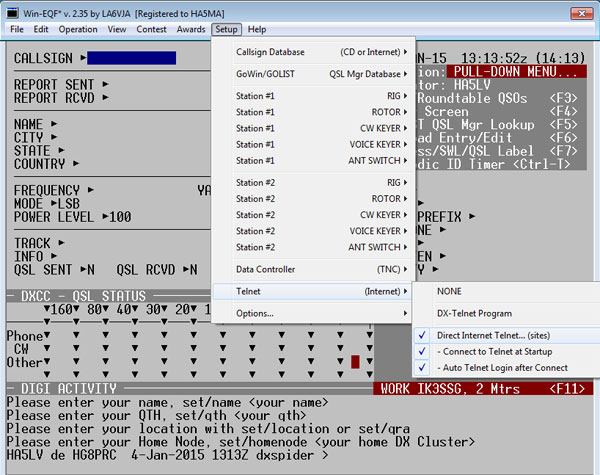Expand Station #2 ROTOR submenu
This screenshot has width=600, height=475.
[x=313, y=199]
